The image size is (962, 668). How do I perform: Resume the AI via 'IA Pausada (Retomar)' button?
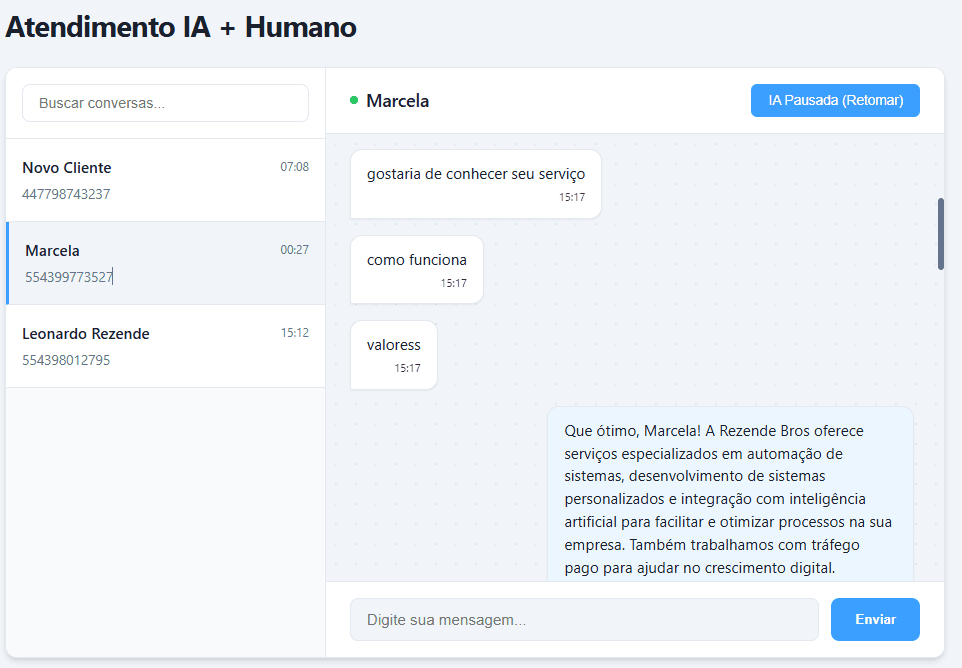(x=835, y=100)
